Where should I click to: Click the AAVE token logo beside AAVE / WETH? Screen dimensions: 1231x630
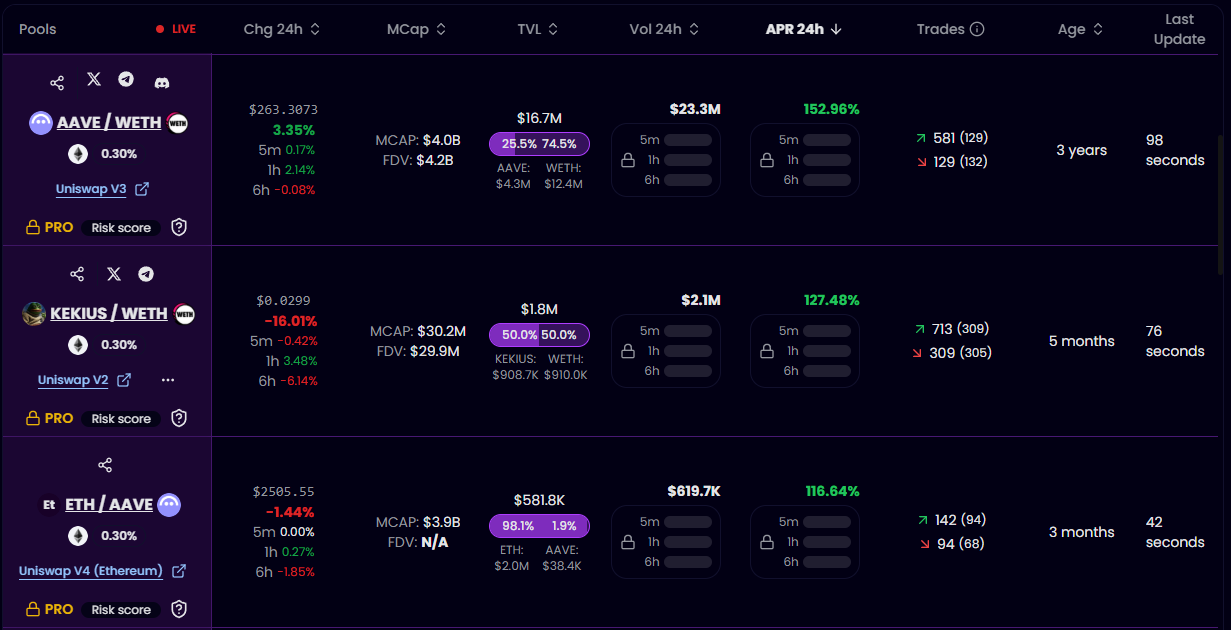(40, 123)
